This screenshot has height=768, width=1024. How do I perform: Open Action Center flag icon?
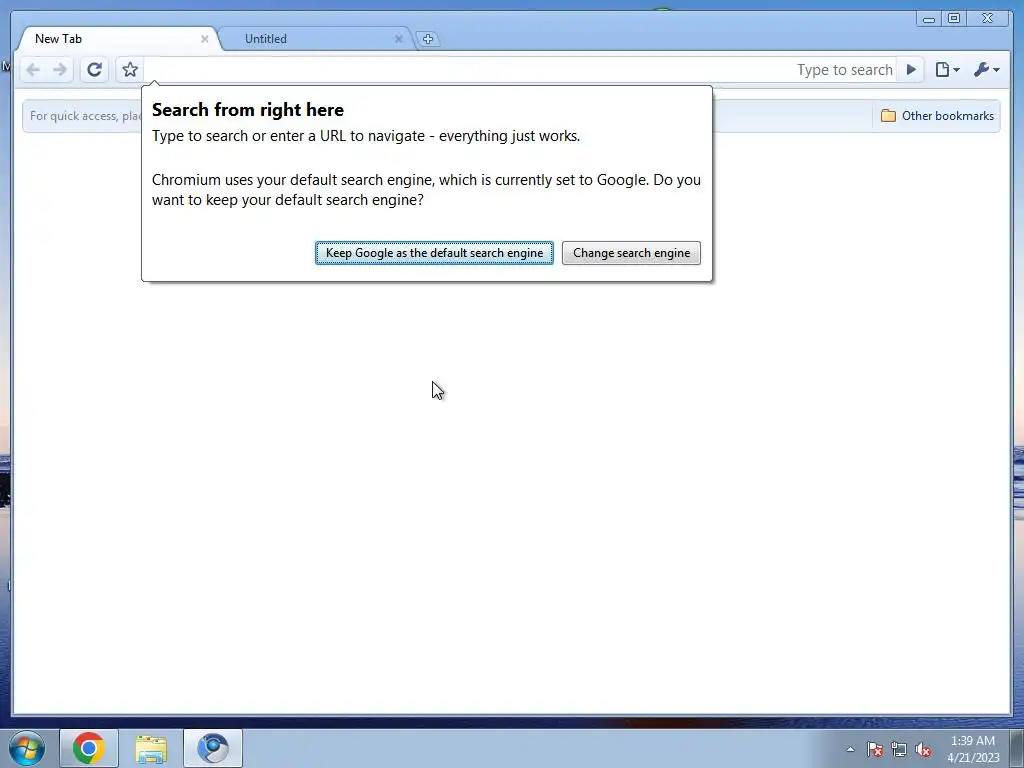click(x=875, y=749)
